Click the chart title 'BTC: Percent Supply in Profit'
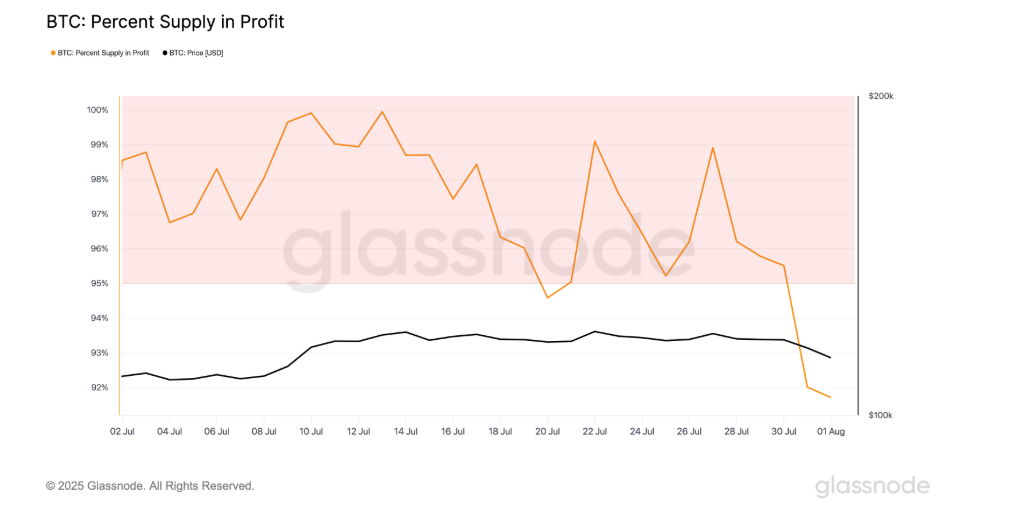 click(165, 21)
